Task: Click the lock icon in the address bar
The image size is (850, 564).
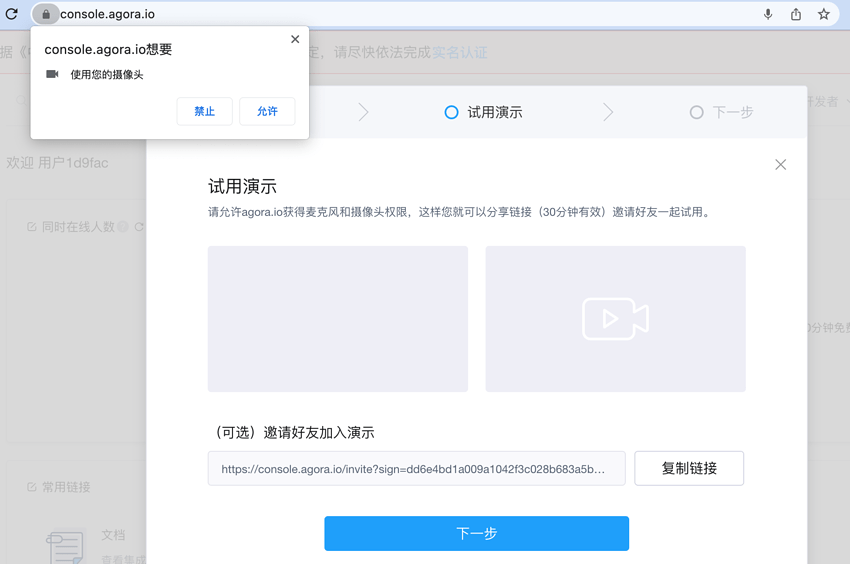Action: pyautogui.click(x=46, y=14)
